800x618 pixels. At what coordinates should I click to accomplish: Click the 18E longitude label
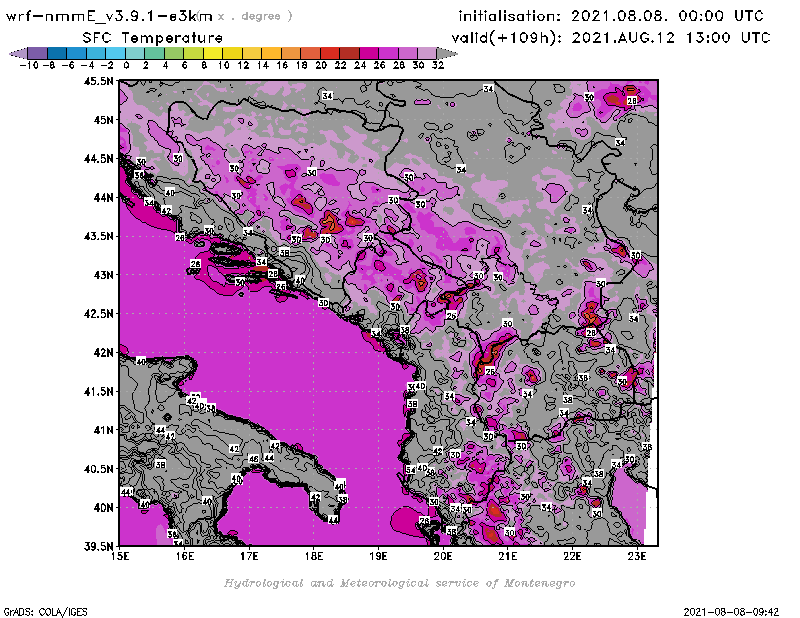pos(314,556)
